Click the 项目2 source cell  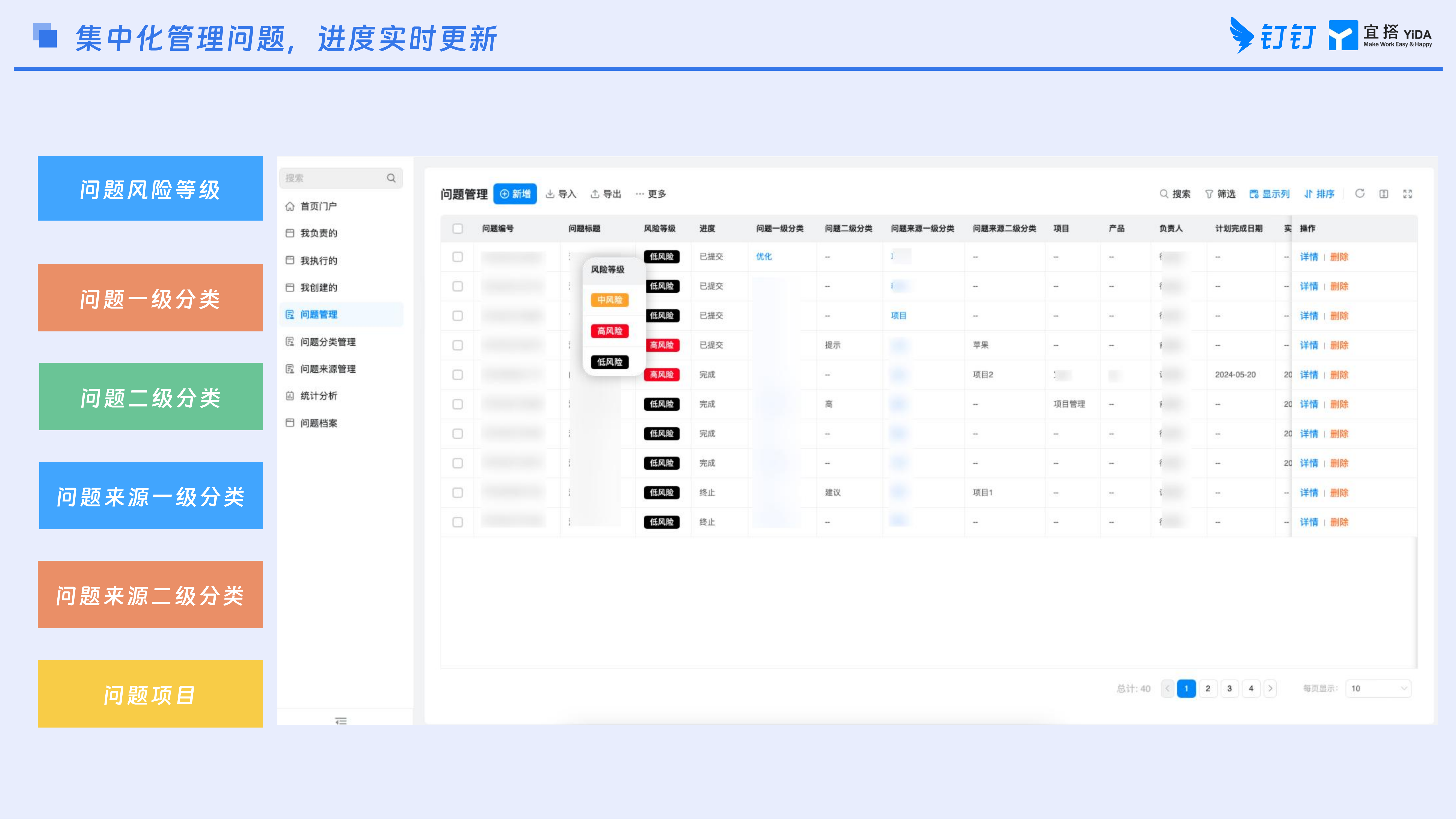click(x=983, y=375)
